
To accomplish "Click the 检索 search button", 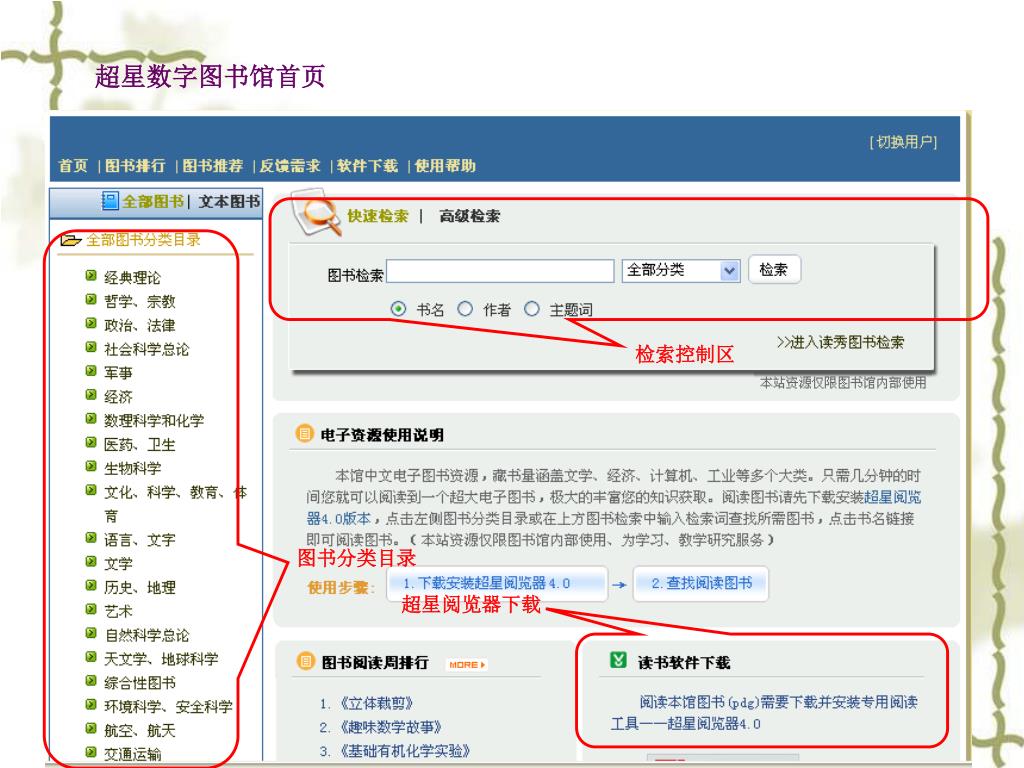I will click(x=774, y=270).
